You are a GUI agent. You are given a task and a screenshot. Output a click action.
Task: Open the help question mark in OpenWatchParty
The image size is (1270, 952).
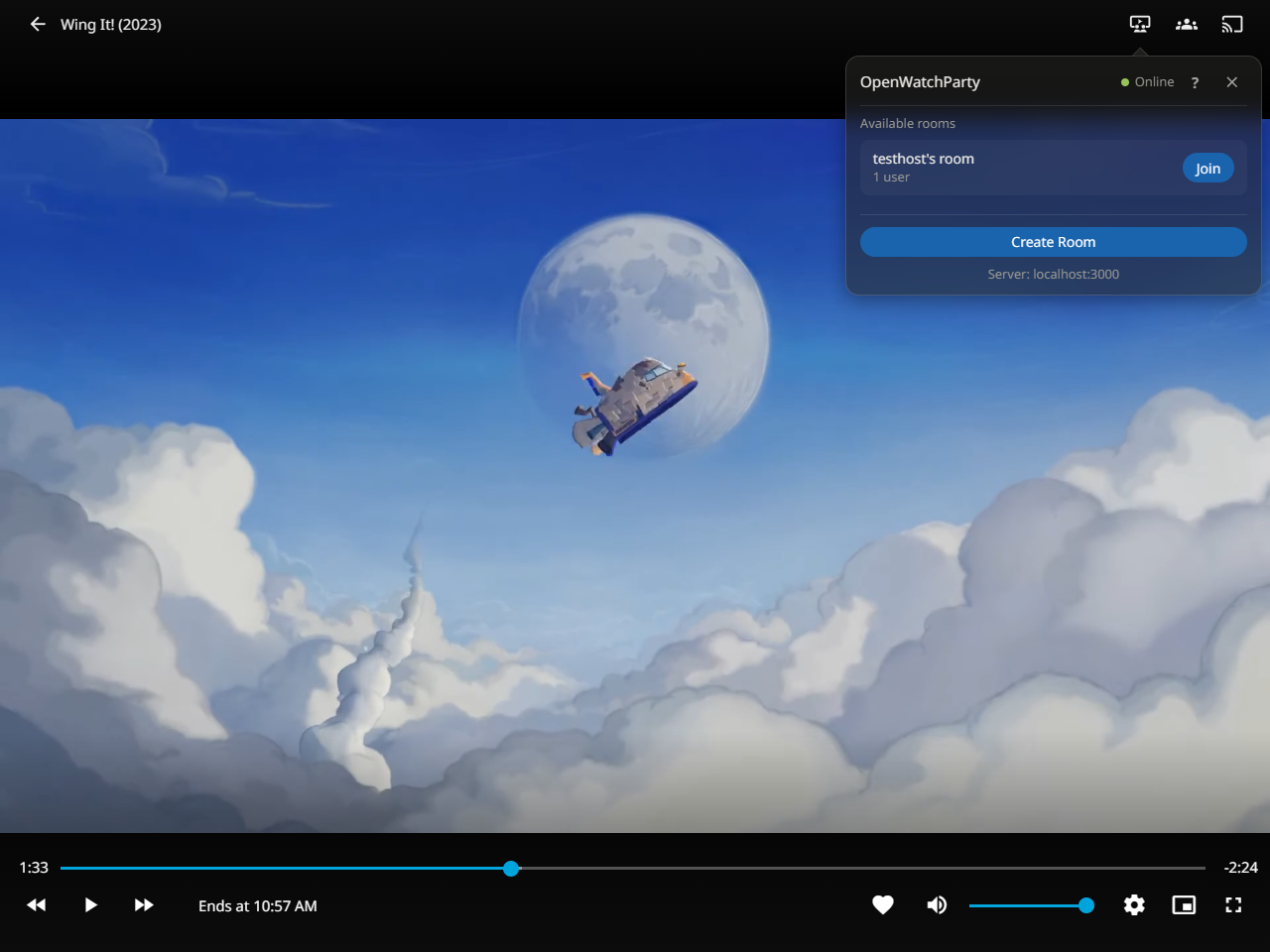point(1195,82)
